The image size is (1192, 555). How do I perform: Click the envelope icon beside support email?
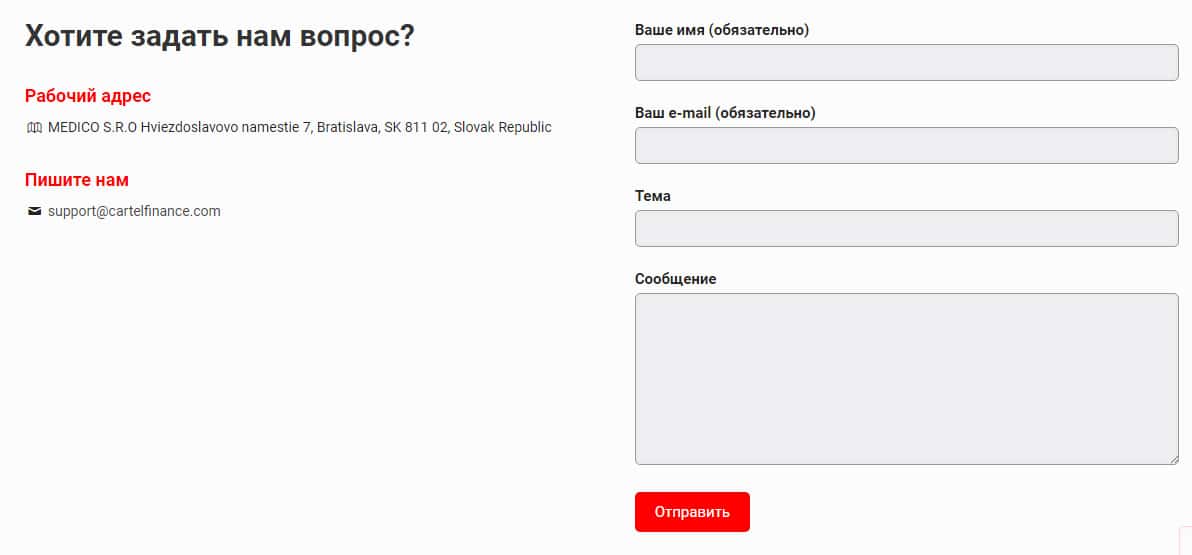[35, 211]
